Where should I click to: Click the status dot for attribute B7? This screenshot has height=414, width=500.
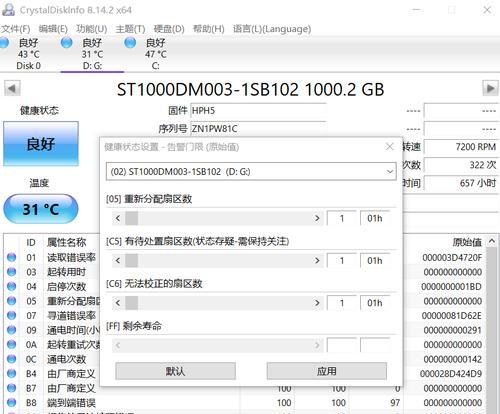coord(11,388)
